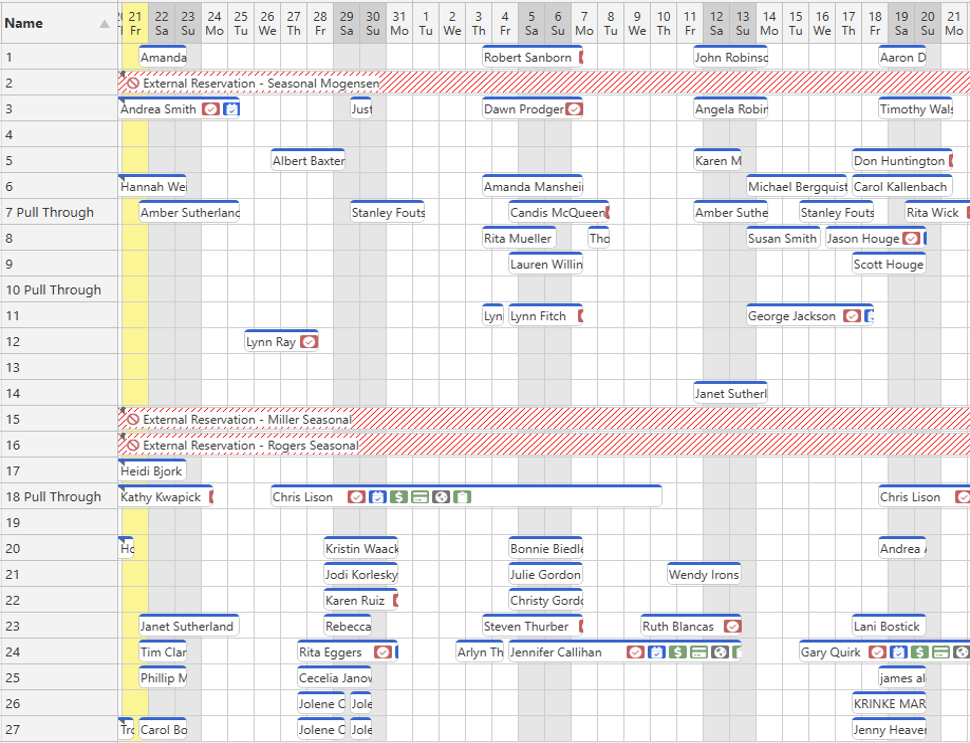Select Cecelia Janov reservation on site 25
This screenshot has width=970, height=743.
tap(335, 678)
